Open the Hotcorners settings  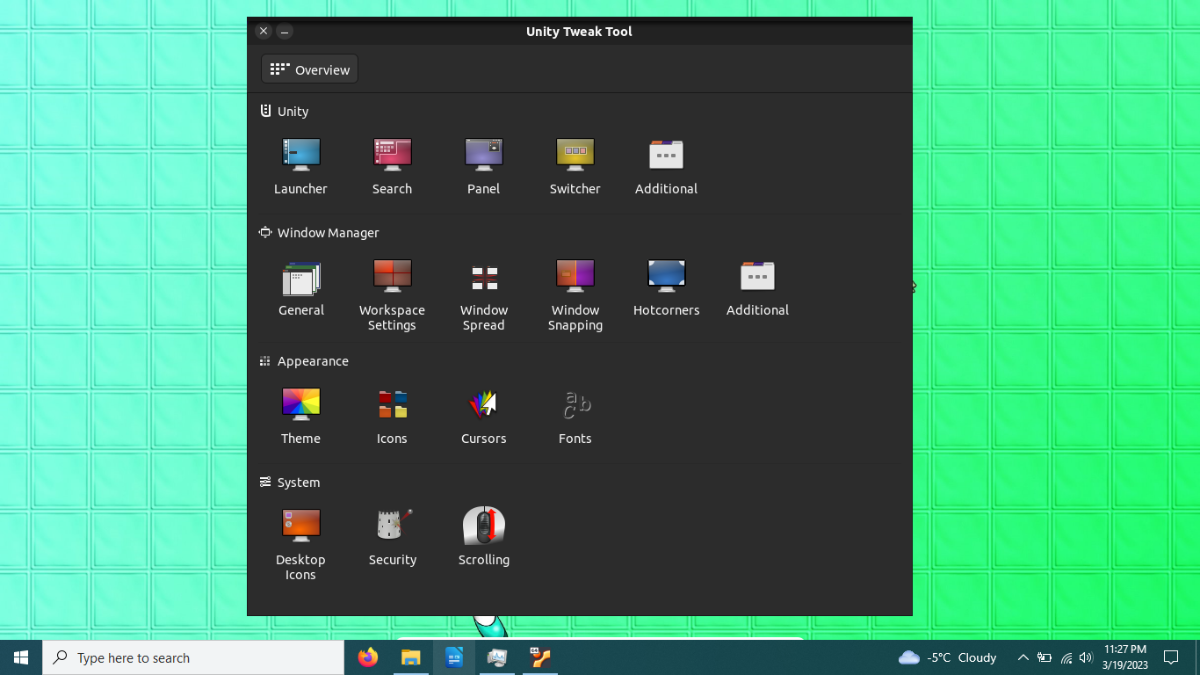666,288
